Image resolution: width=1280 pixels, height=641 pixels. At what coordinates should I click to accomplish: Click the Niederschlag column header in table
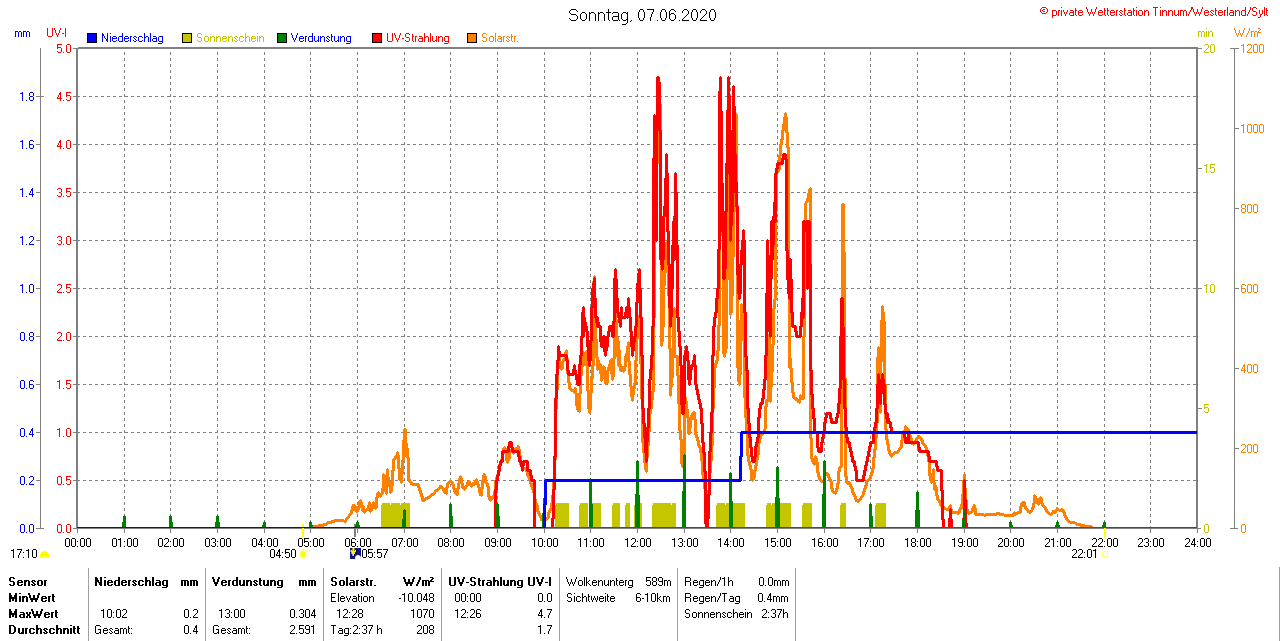tap(130, 582)
